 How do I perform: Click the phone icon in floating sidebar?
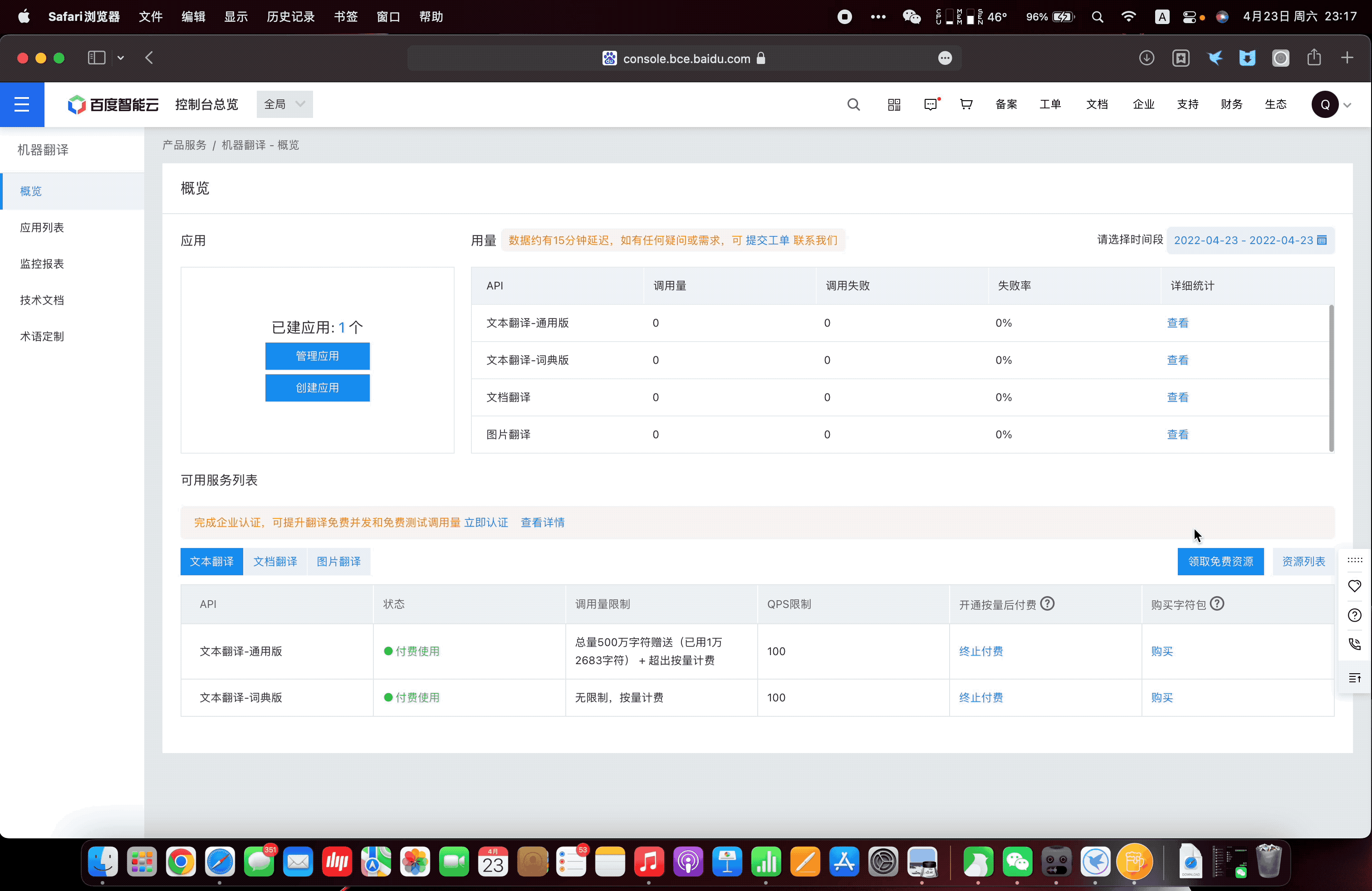point(1355,644)
